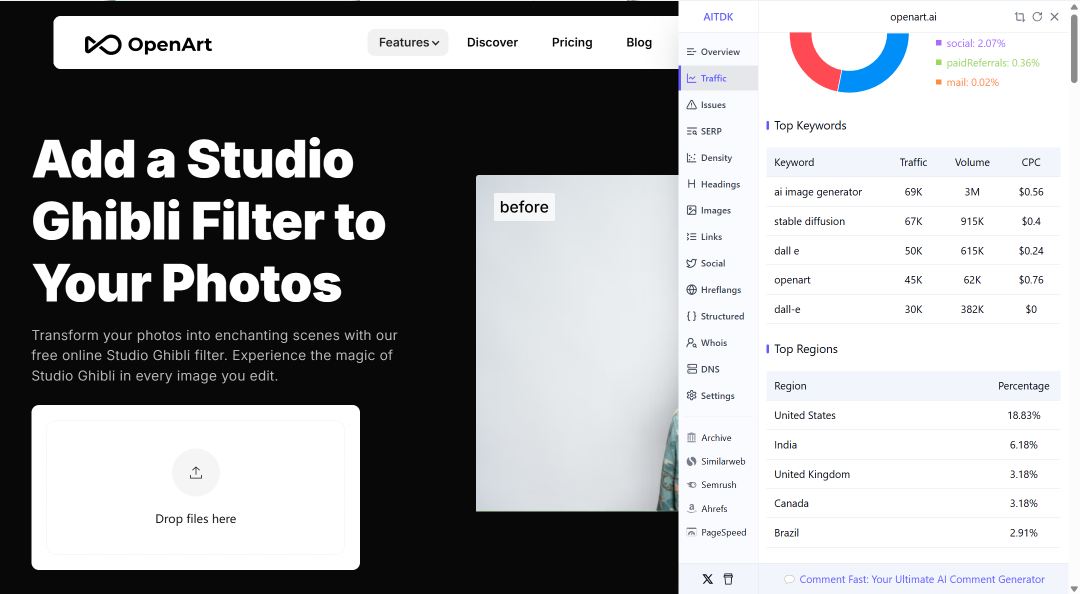Click the Overview sidebar icon
1080x594 pixels.
coord(692,52)
